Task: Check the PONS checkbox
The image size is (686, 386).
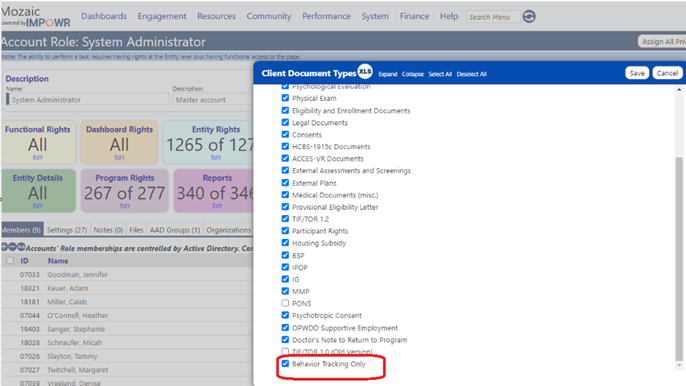Action: [x=285, y=303]
